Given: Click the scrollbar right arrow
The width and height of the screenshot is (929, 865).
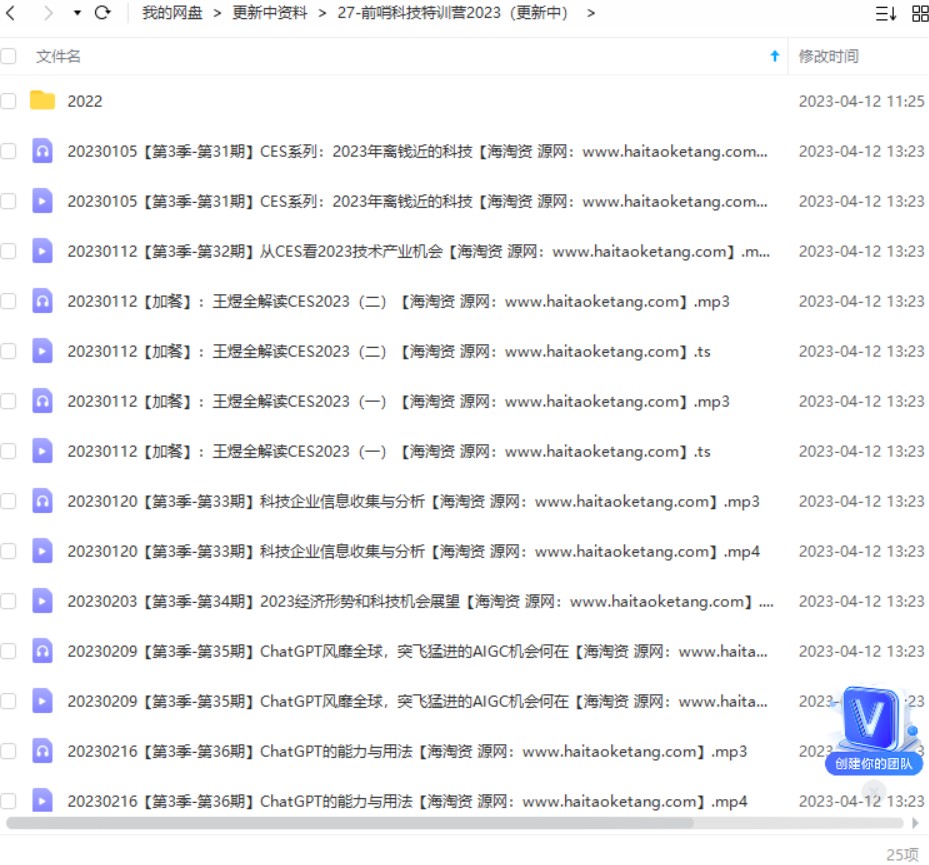Looking at the screenshot, I should 915,823.
